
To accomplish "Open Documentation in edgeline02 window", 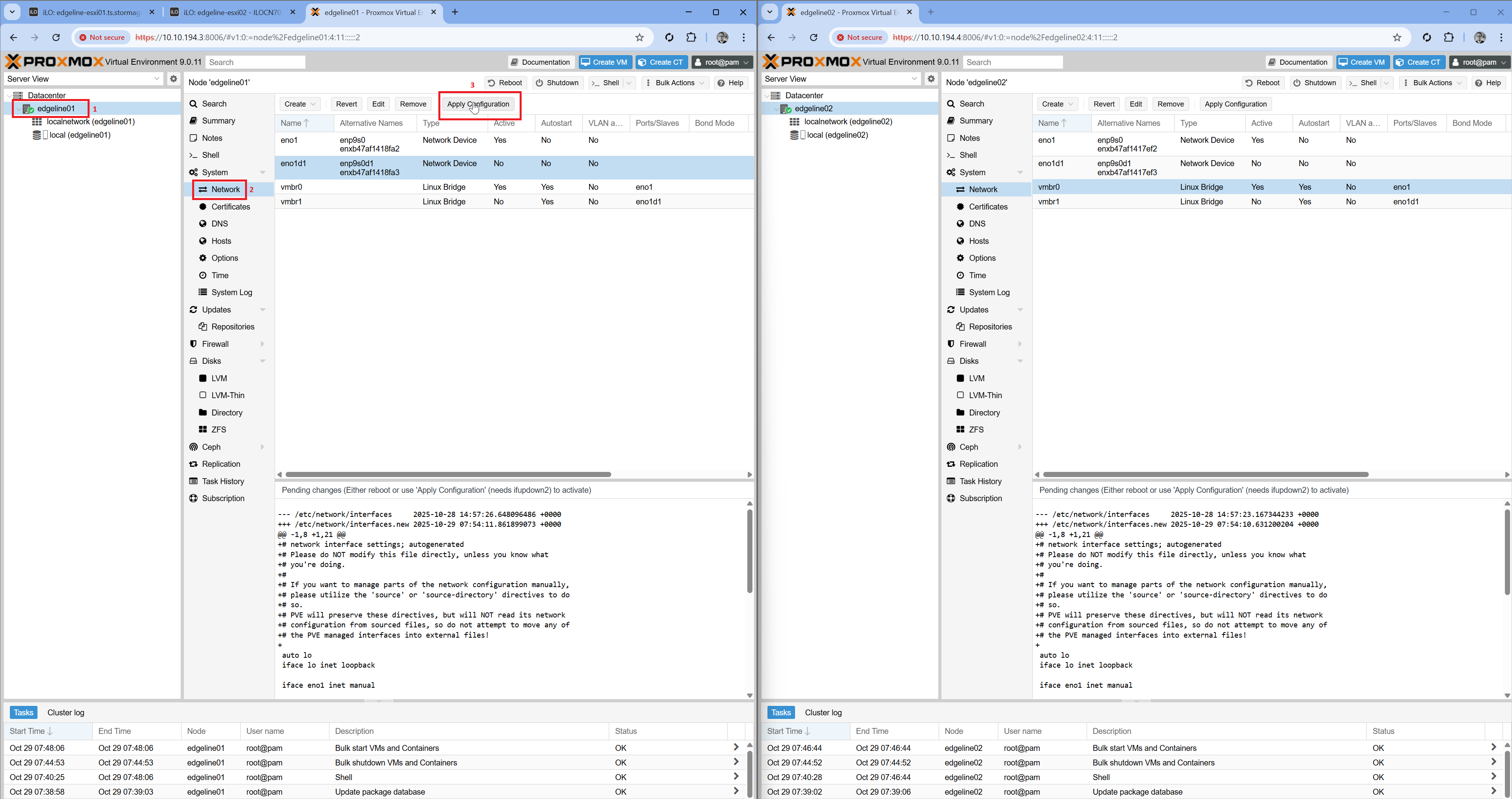I will (1298, 62).
